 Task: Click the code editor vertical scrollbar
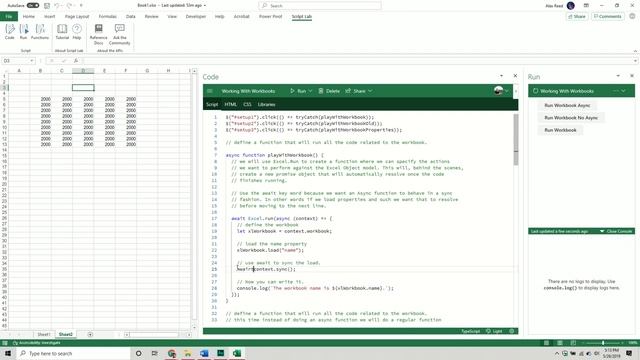tap(516, 139)
